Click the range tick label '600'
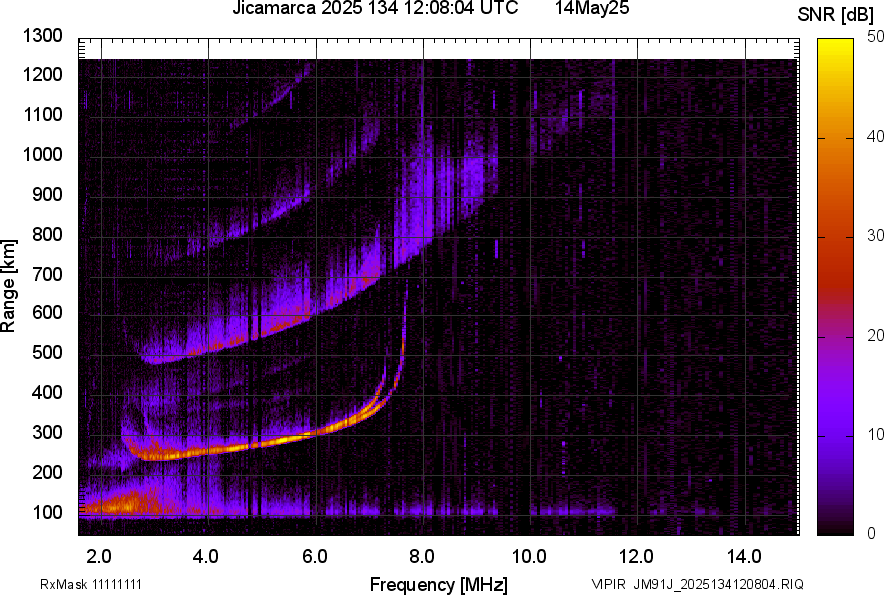 click(x=47, y=312)
